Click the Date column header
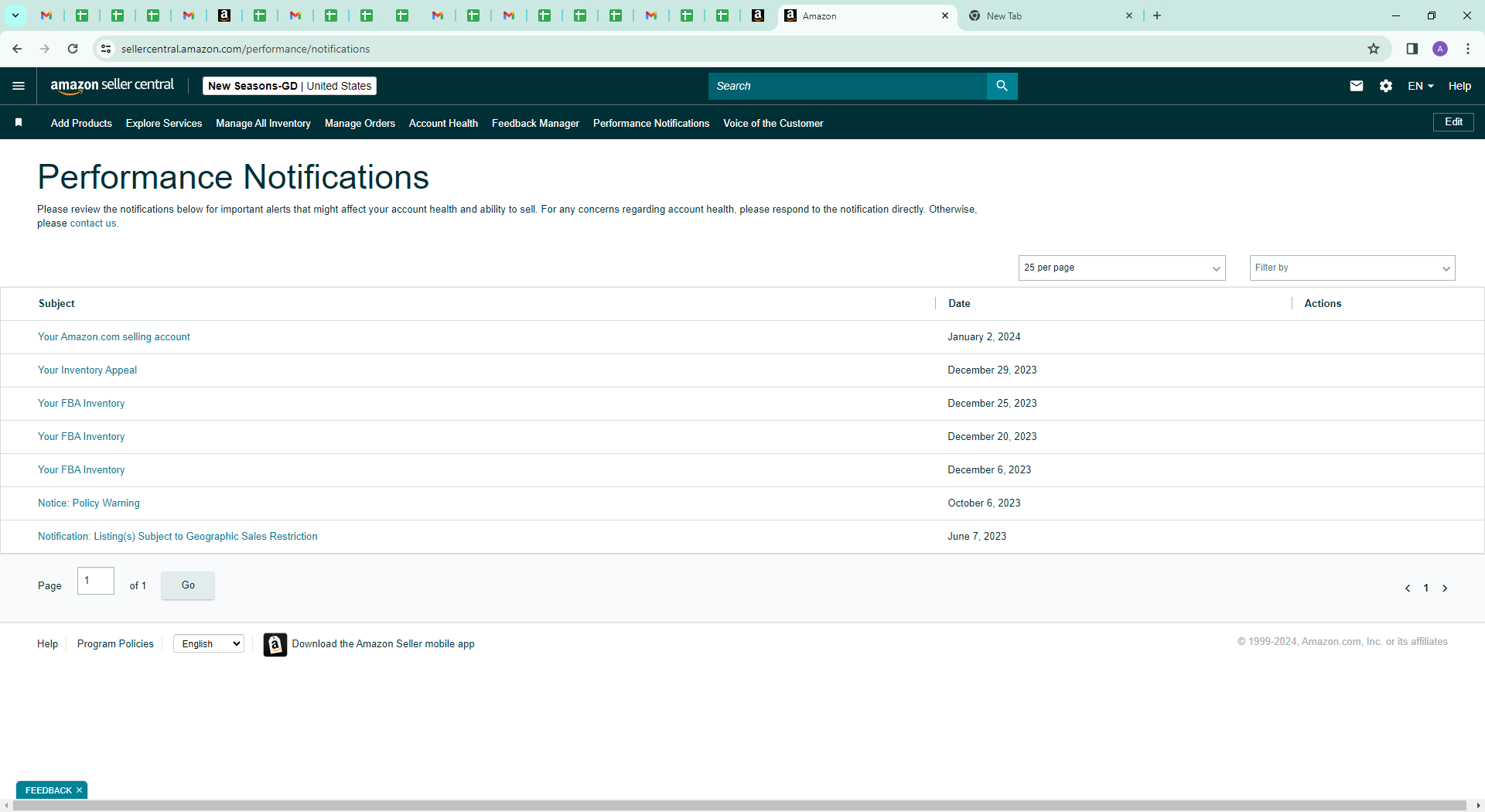The image size is (1485, 812). point(959,304)
